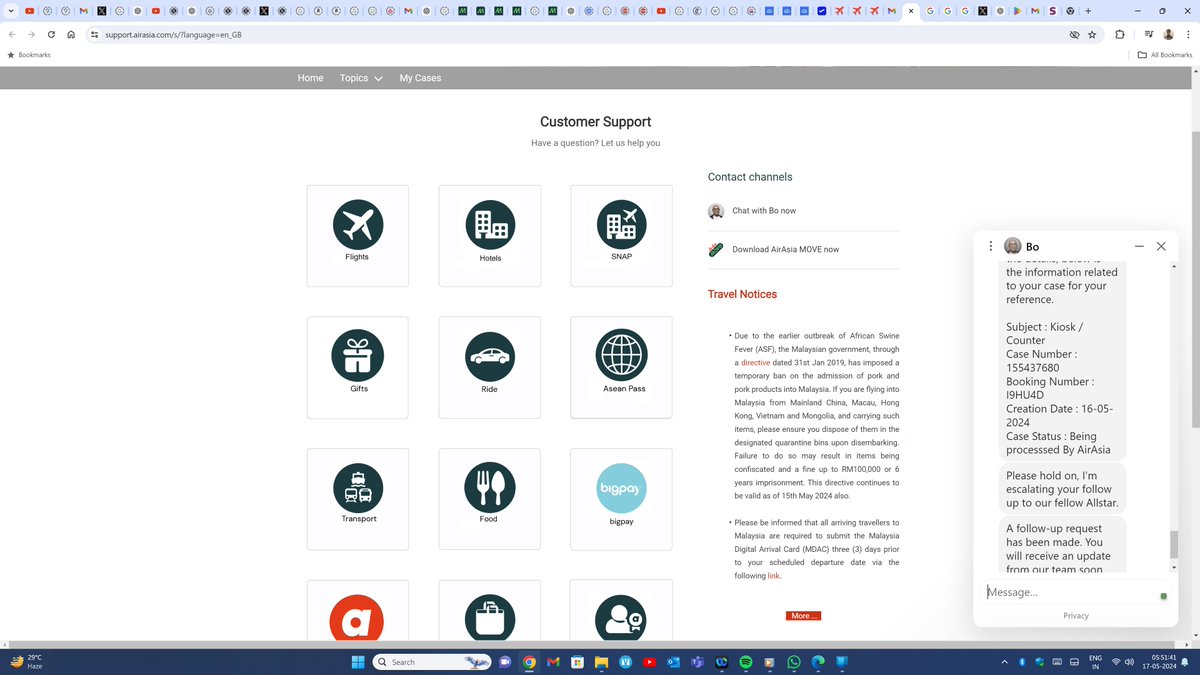Go to Chrome home page button
The width and height of the screenshot is (1200, 675).
(x=71, y=34)
